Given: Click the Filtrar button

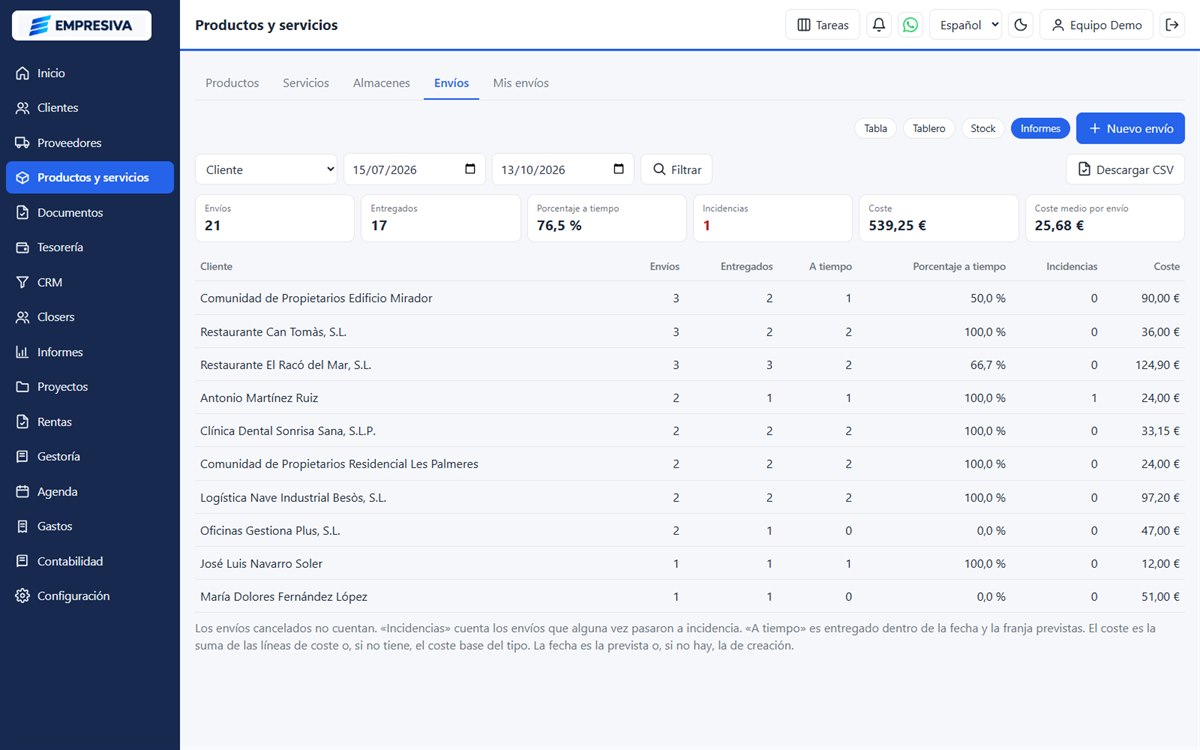Looking at the screenshot, I should (x=677, y=170).
